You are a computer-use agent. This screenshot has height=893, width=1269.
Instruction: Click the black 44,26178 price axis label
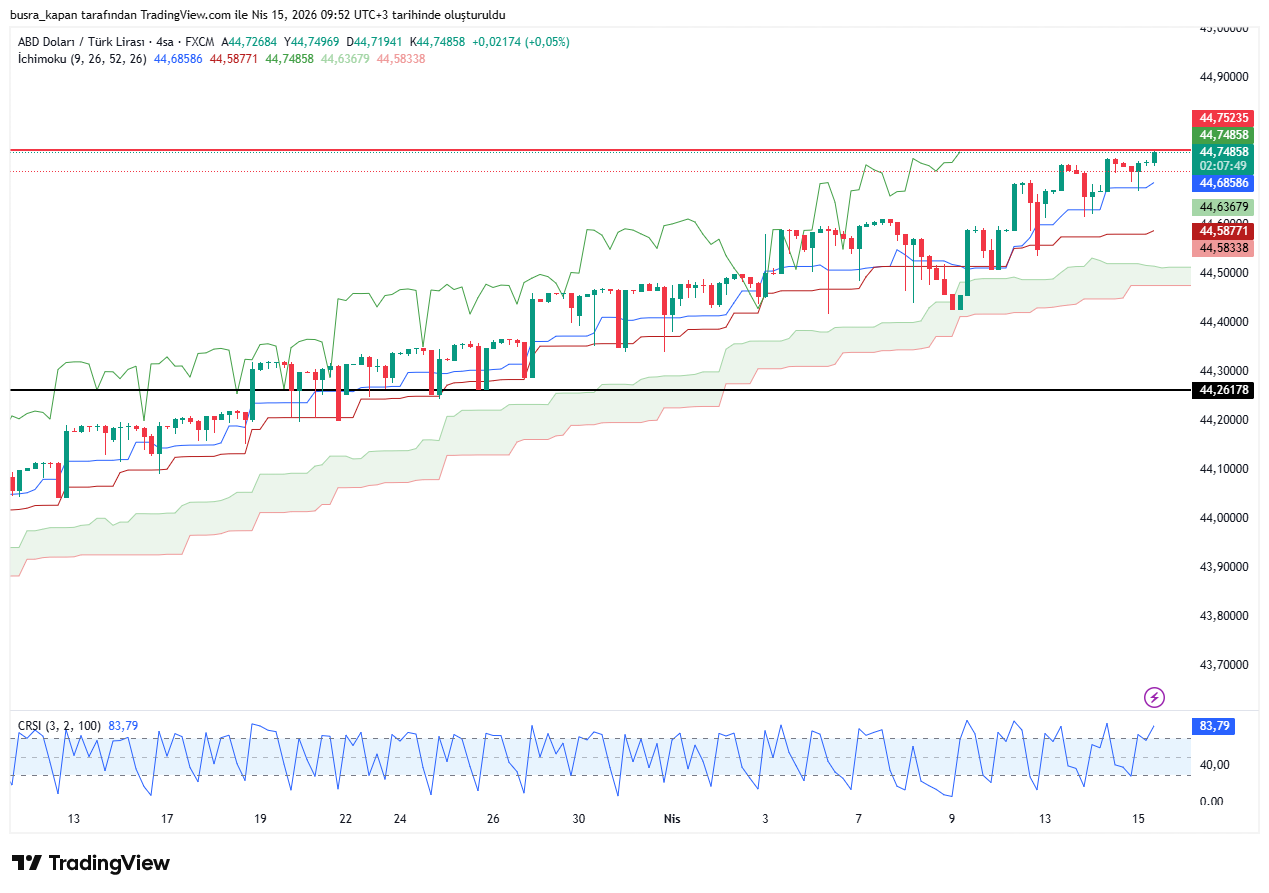[x=1223, y=390]
